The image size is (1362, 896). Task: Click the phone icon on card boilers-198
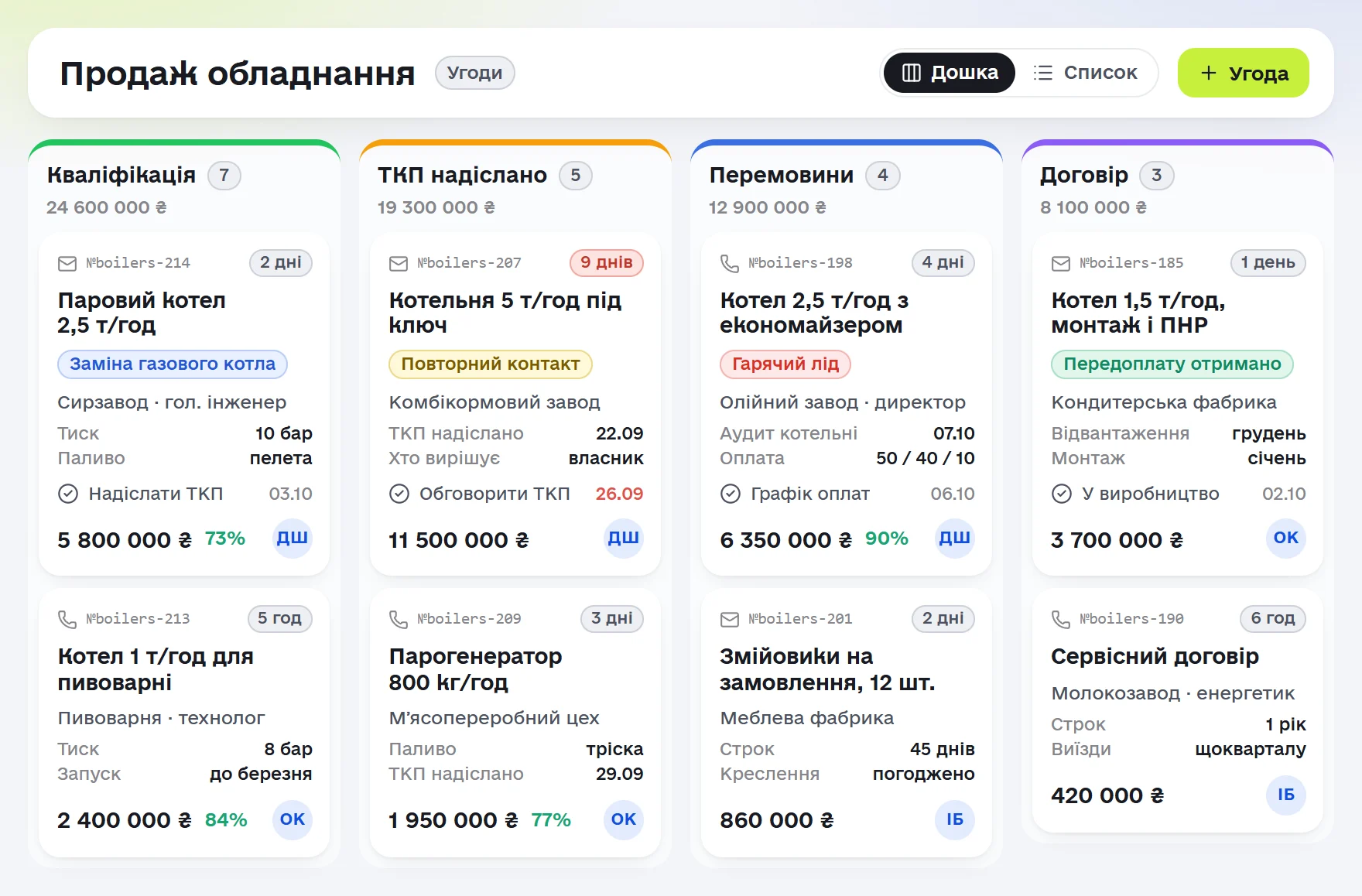(730, 264)
